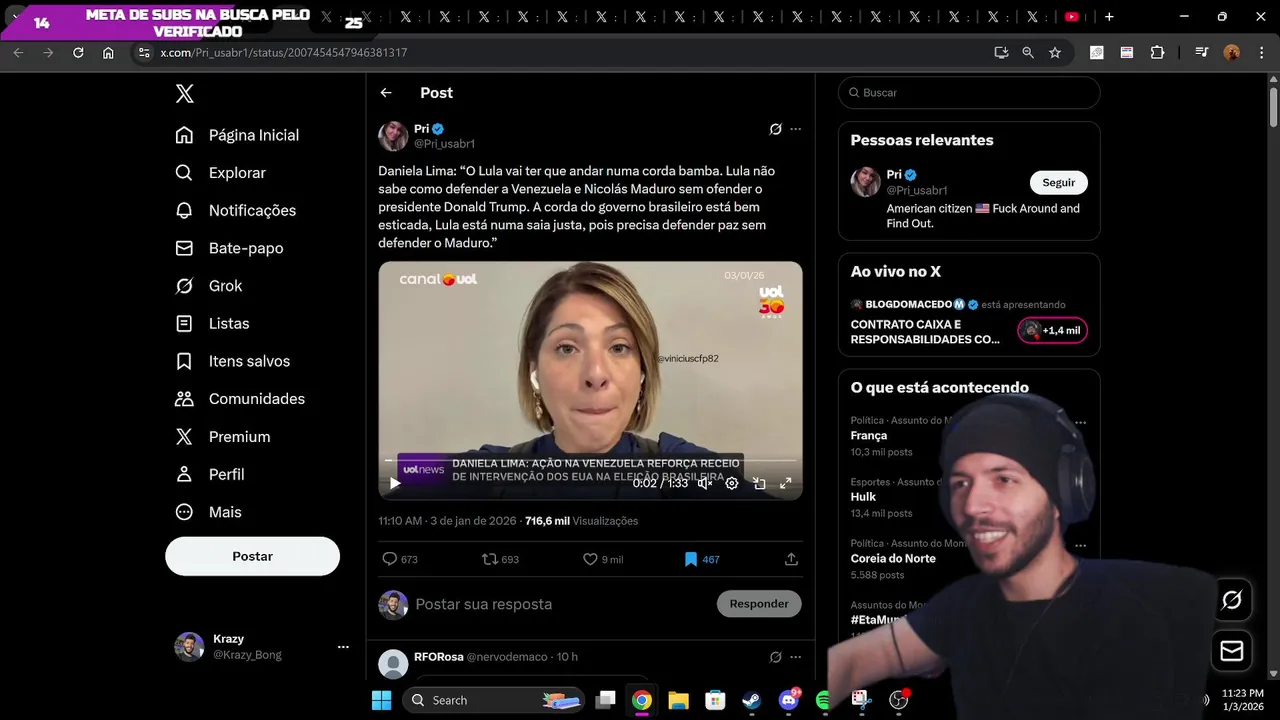
Task: Open Premium in the sidebar
Action: click(x=222, y=437)
